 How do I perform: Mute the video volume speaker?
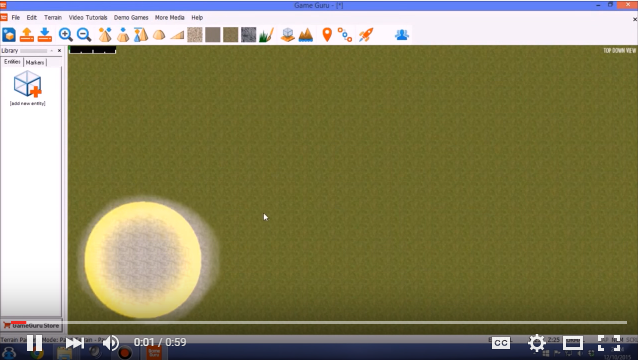[110, 343]
